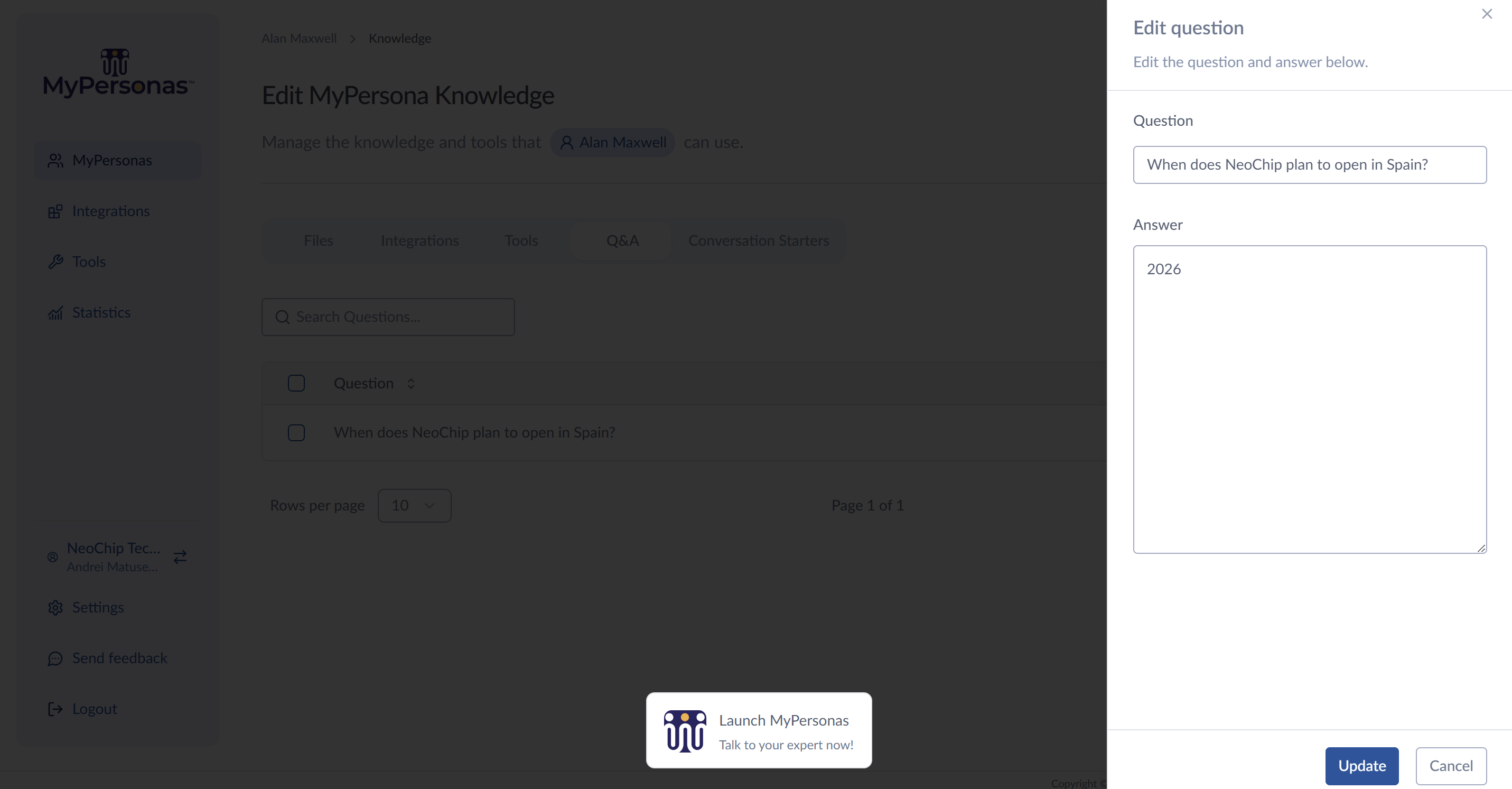Open the Rows per page dropdown
Image resolution: width=1512 pixels, height=789 pixels.
414,505
